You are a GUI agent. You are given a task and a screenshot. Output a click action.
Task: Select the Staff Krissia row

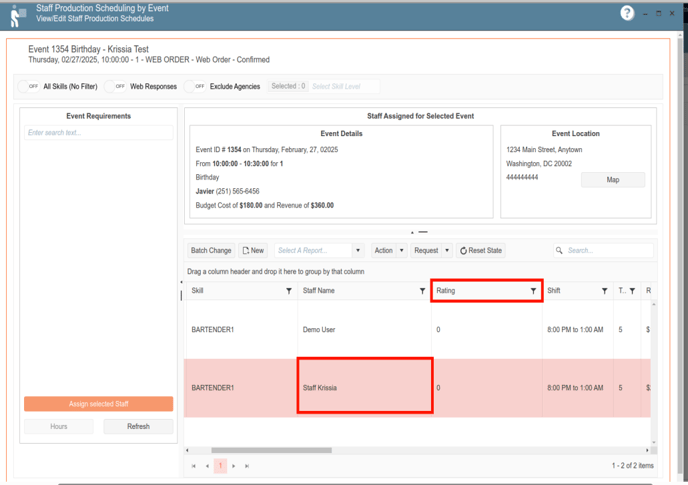(x=365, y=387)
